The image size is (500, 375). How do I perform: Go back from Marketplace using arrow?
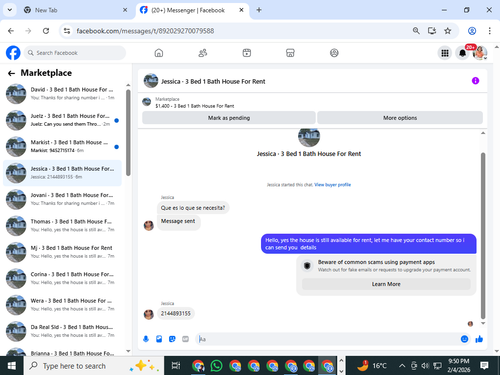pyautogui.click(x=11, y=73)
